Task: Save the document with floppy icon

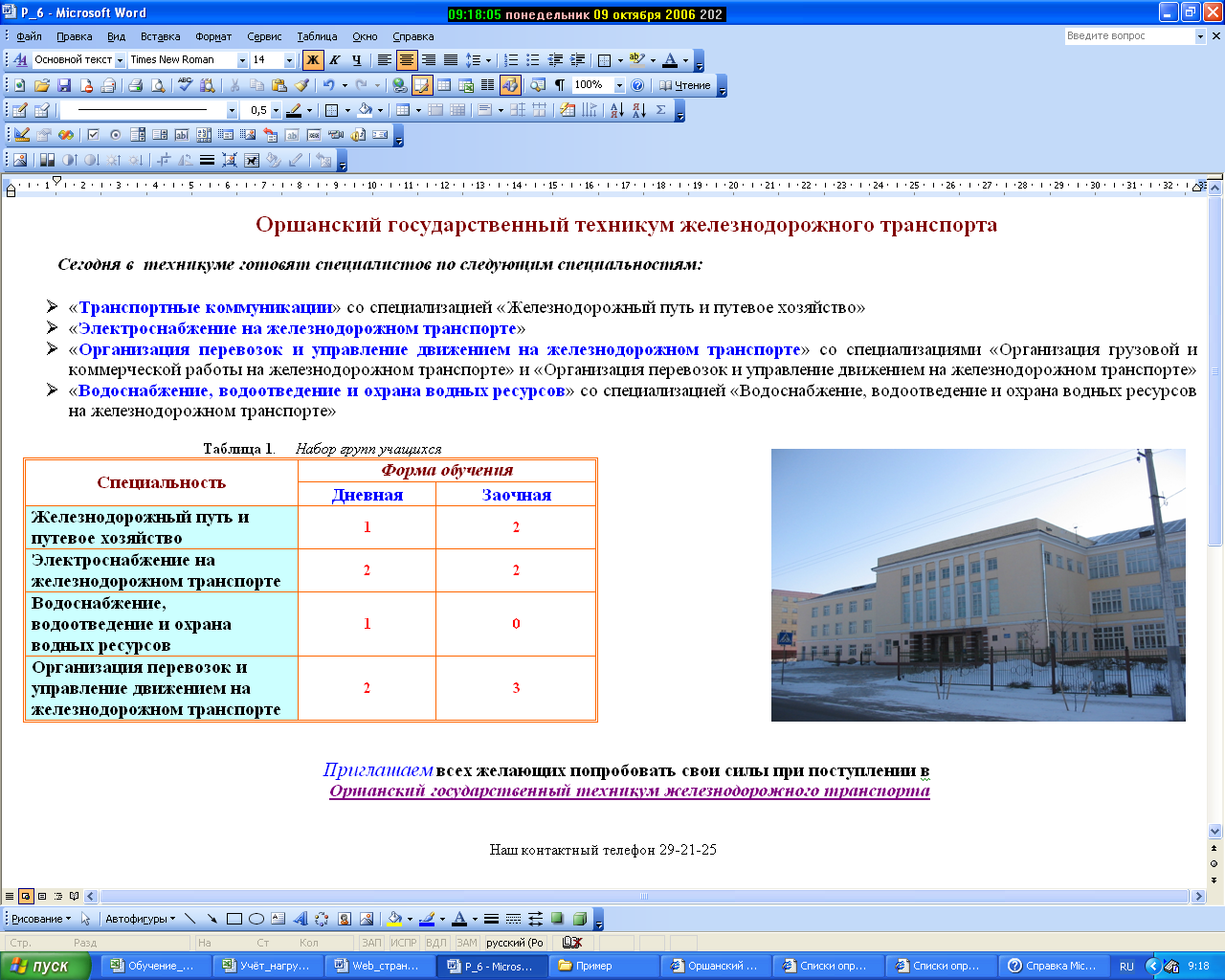Action: coord(64,85)
